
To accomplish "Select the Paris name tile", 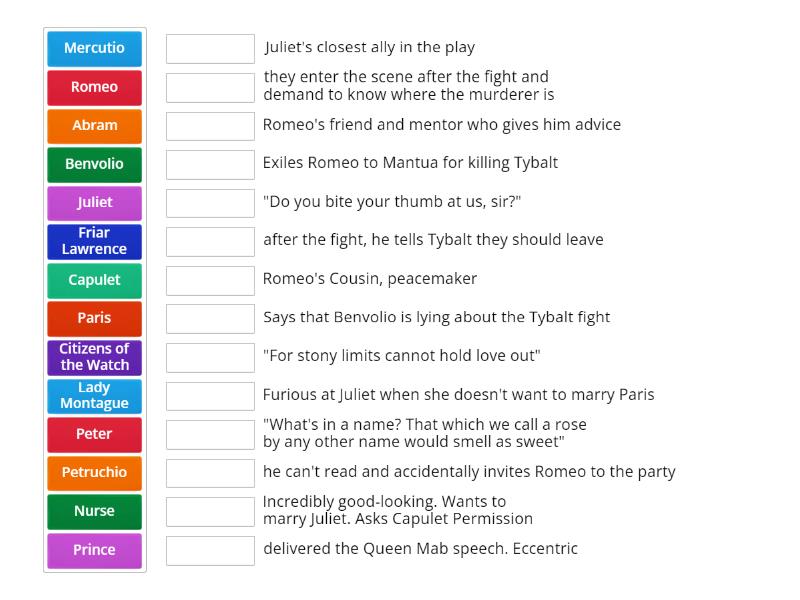I will click(94, 319).
